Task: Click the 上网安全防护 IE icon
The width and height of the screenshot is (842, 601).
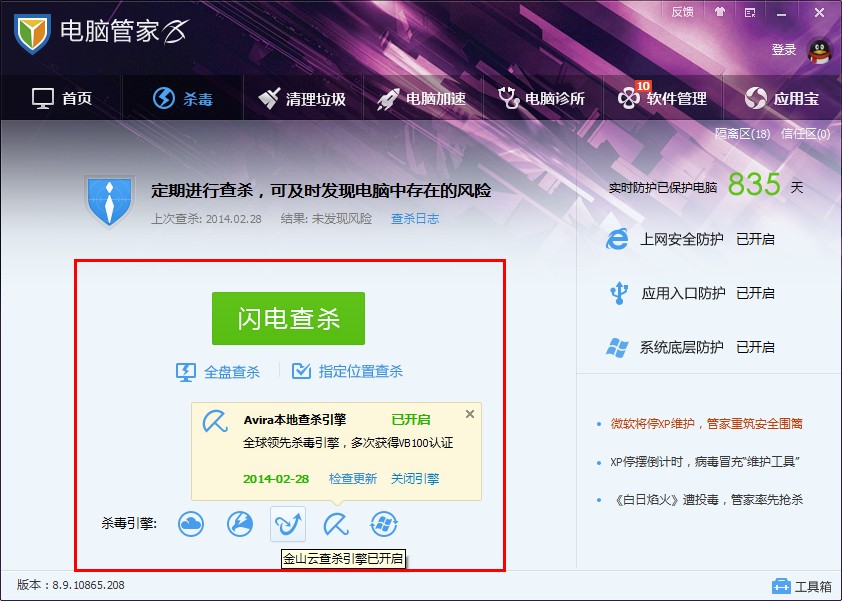Action: point(617,239)
